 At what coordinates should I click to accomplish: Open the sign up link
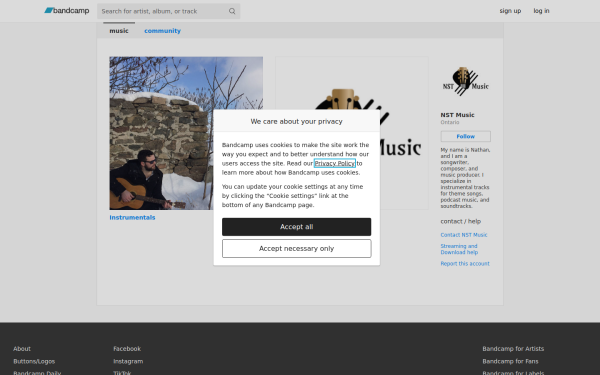click(x=510, y=11)
